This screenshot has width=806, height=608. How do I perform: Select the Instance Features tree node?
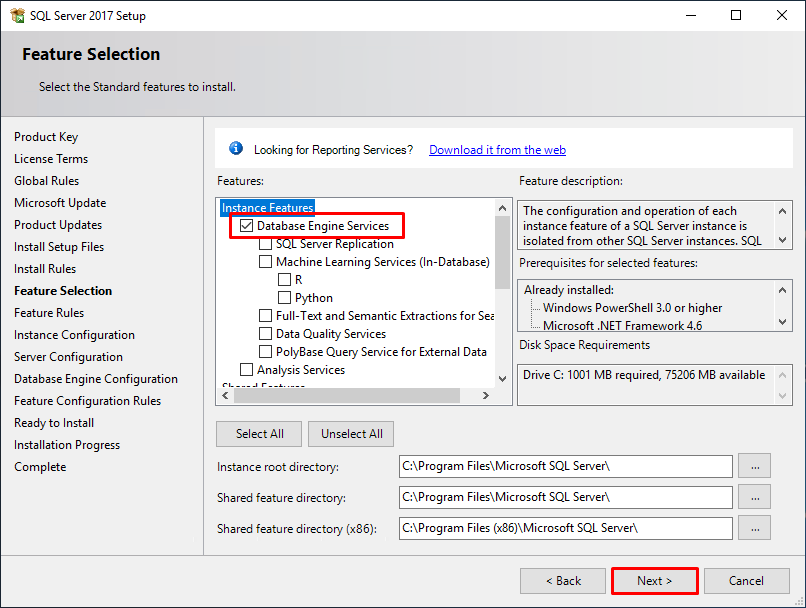(267, 208)
